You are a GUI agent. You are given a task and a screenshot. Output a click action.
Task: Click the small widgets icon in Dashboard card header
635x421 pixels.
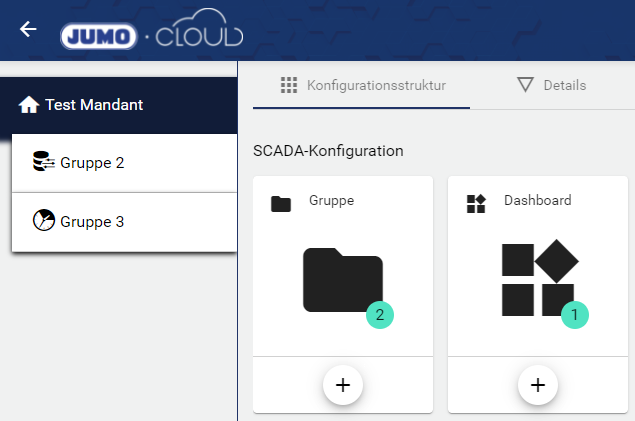pyautogui.click(x=476, y=203)
